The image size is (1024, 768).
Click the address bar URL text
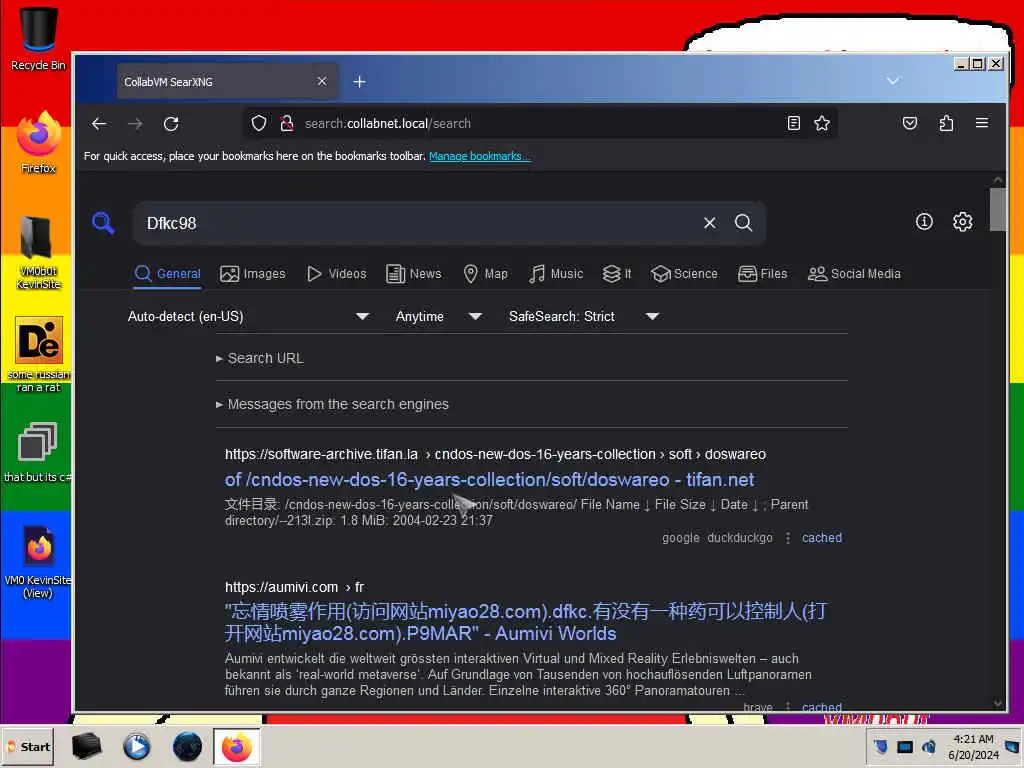pos(387,123)
